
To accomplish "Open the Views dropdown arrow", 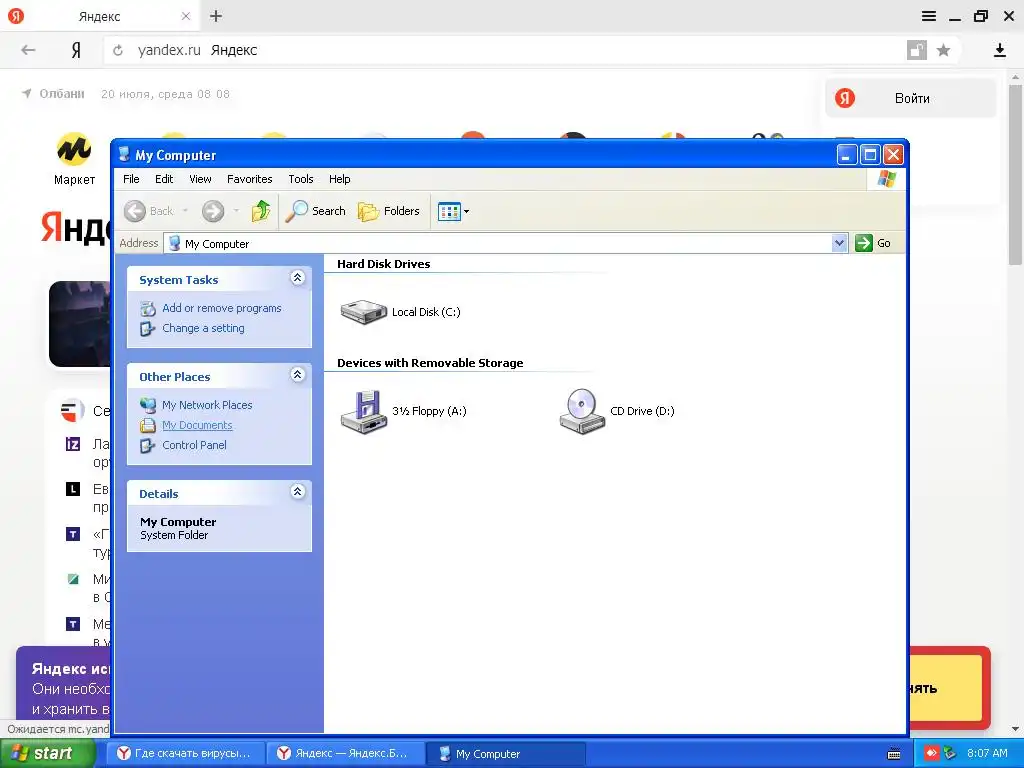I will [466, 212].
